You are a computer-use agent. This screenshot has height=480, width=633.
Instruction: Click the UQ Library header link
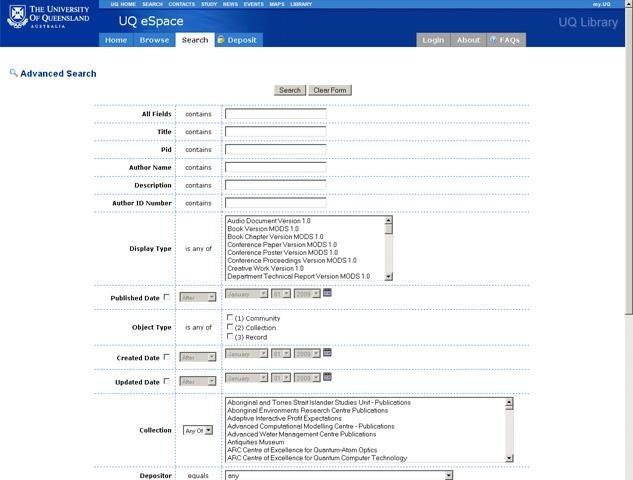click(x=588, y=22)
